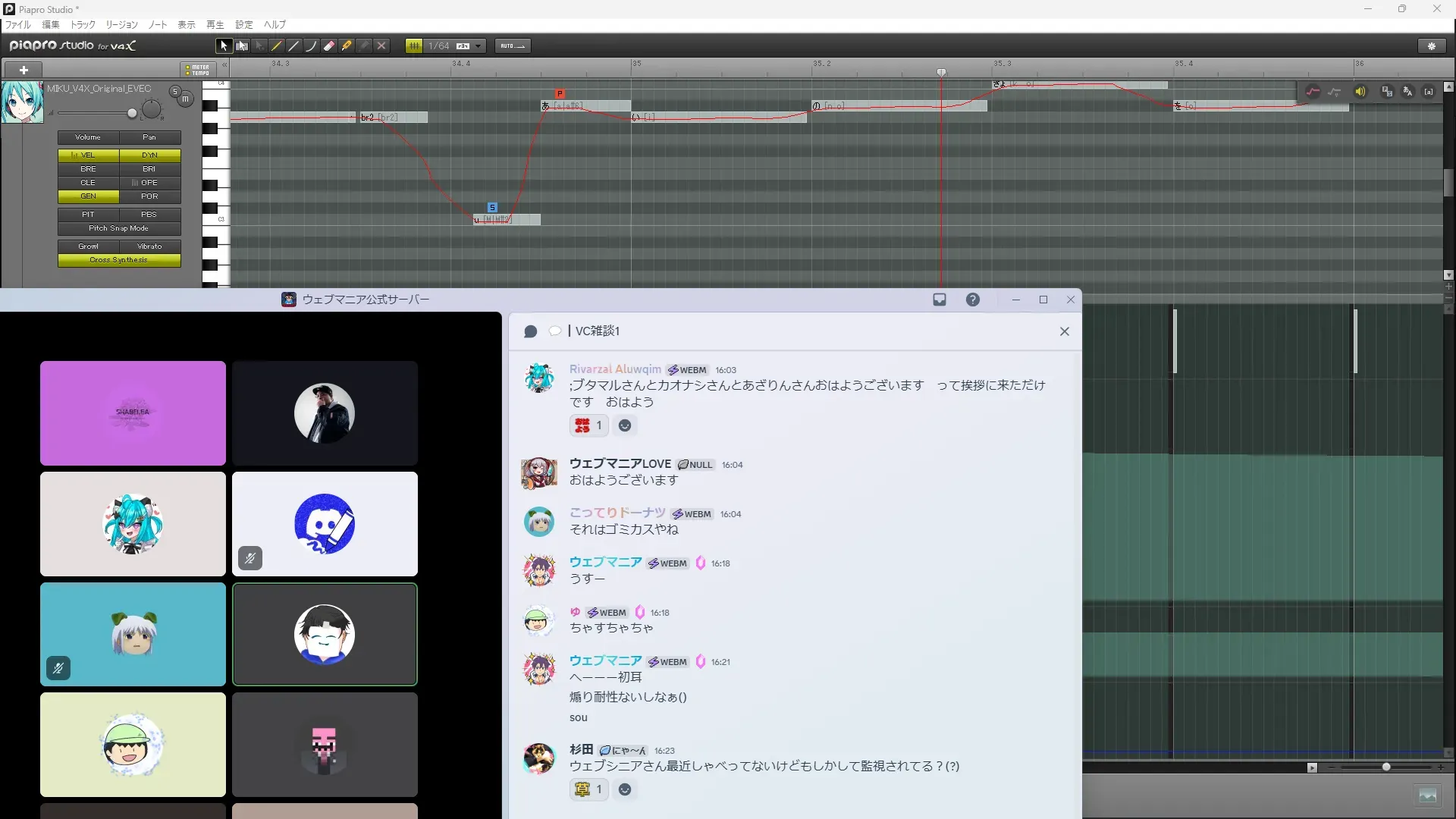
Task: Toggle the yellow speaker monitor icon
Action: tap(1360, 92)
